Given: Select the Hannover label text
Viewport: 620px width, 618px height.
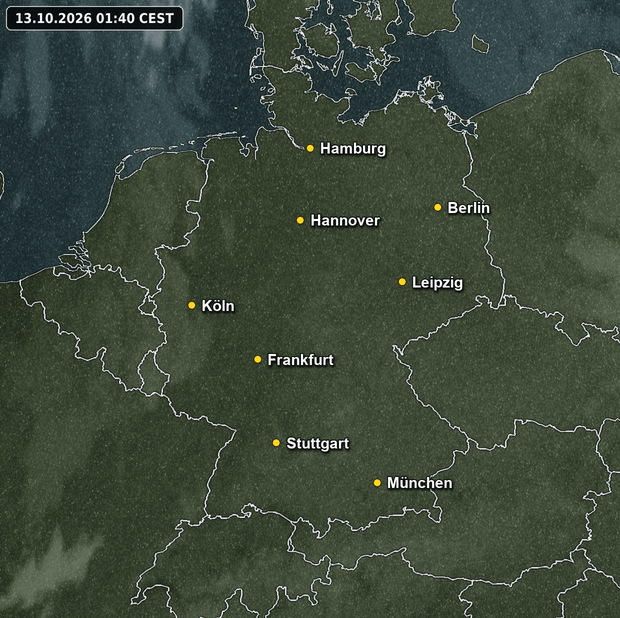Looking at the screenshot, I should [345, 221].
